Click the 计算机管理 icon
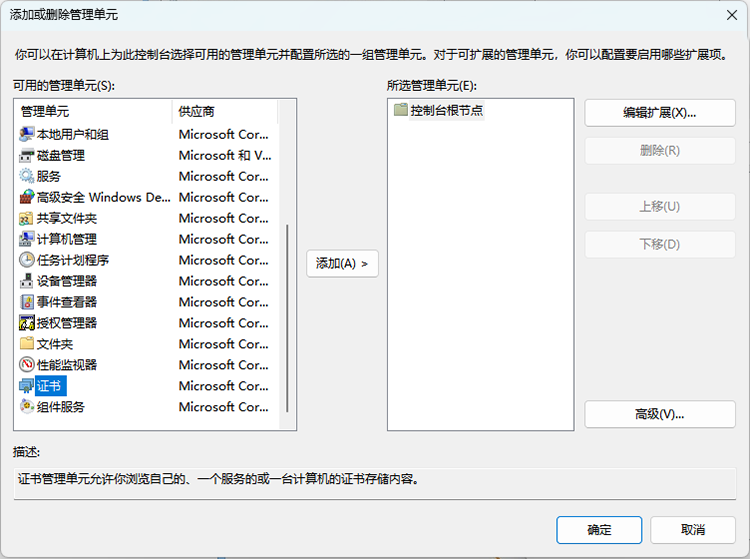Image resolution: width=750 pixels, height=559 pixels. [26, 239]
